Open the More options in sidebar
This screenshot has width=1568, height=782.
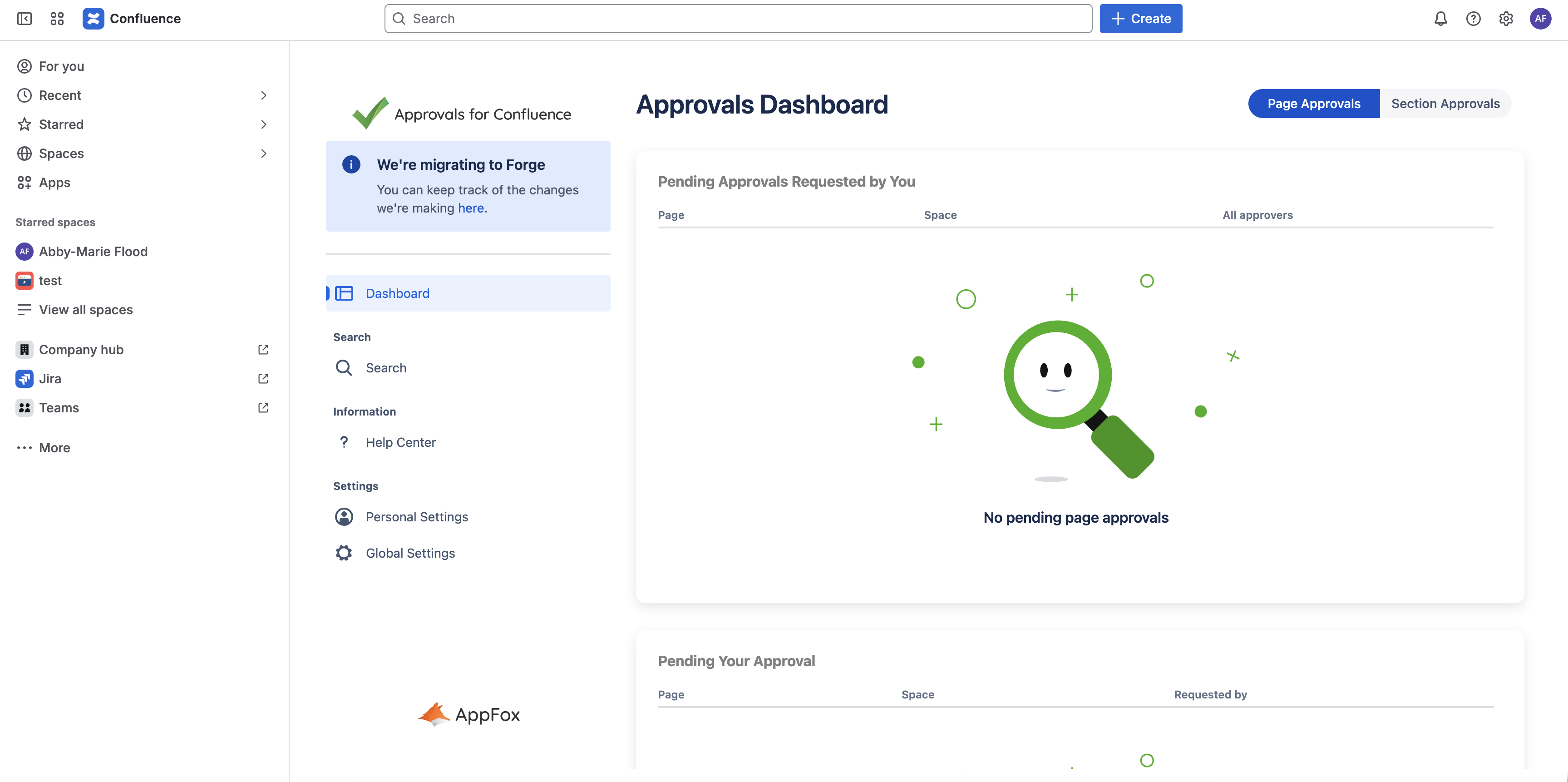[x=54, y=448]
